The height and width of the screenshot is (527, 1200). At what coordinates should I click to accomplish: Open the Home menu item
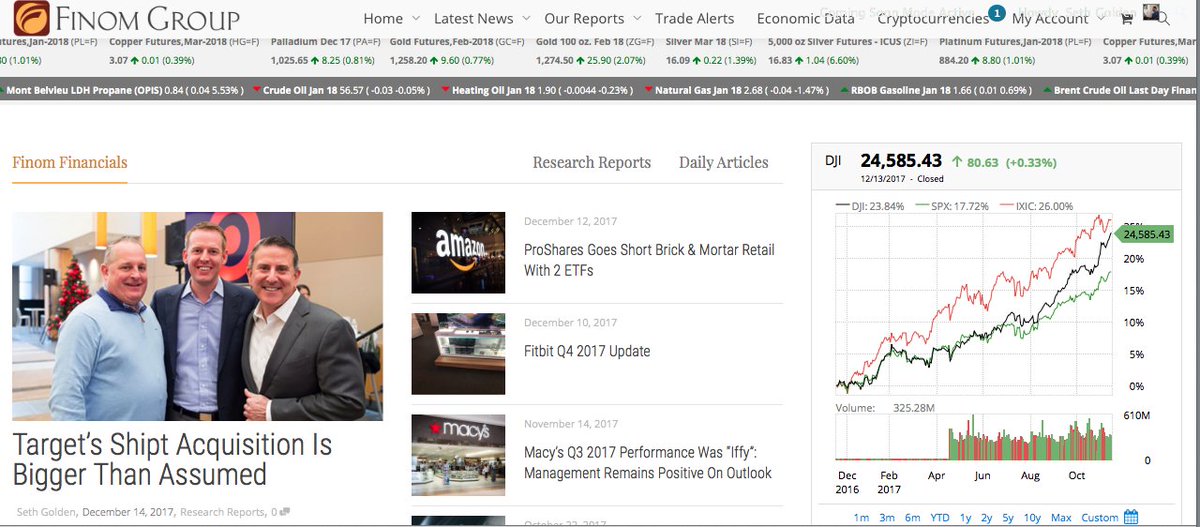[x=383, y=19]
